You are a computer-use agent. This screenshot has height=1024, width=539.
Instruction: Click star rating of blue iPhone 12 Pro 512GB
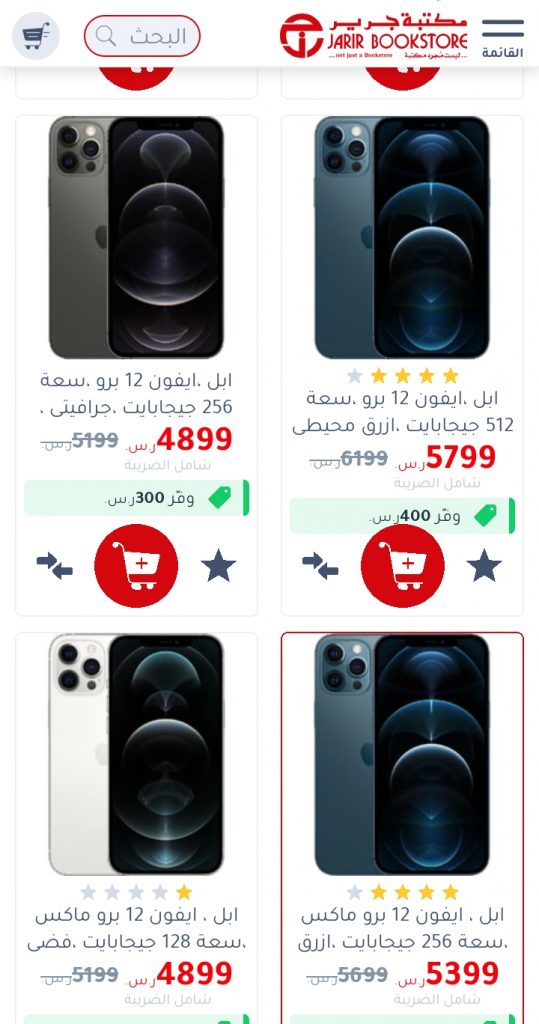(x=402, y=376)
